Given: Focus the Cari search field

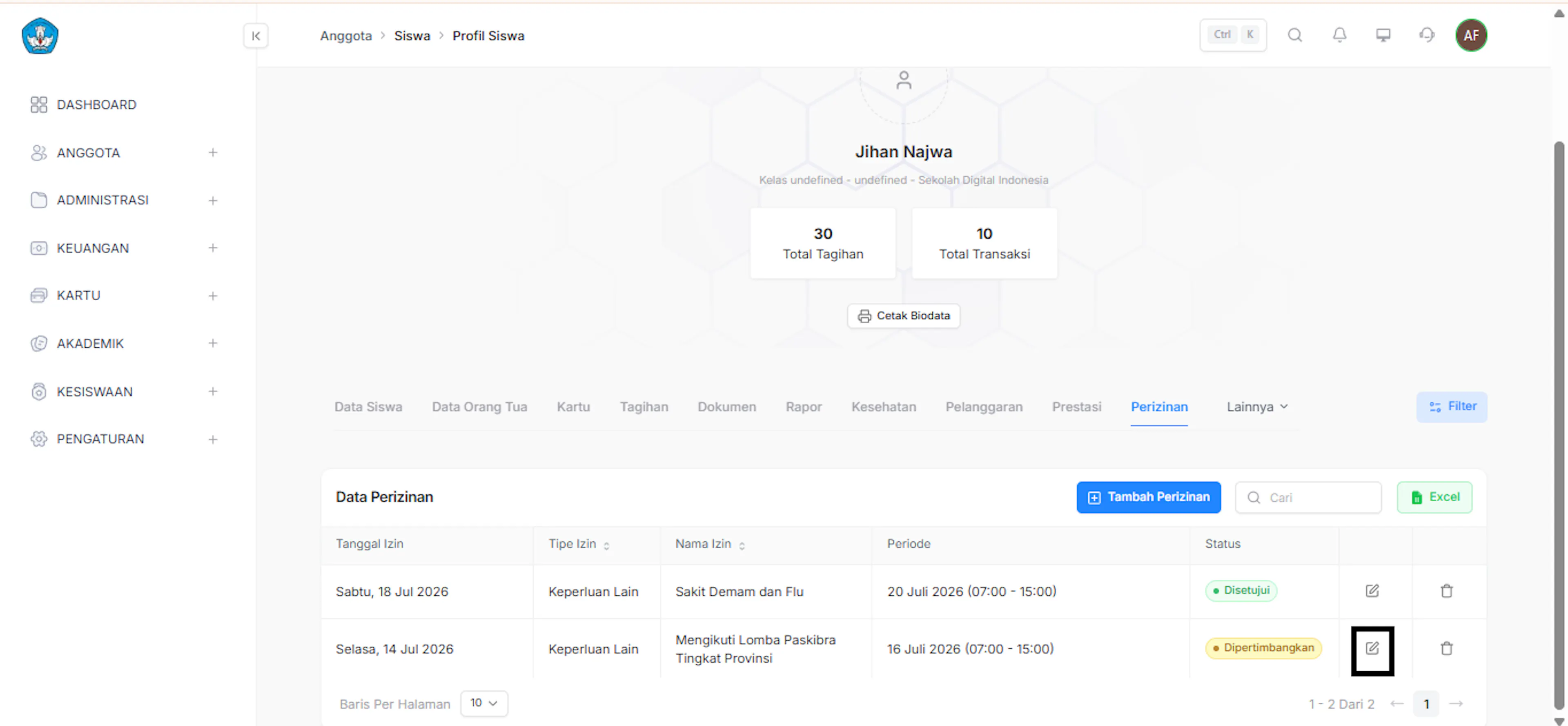Looking at the screenshot, I should click(1307, 498).
